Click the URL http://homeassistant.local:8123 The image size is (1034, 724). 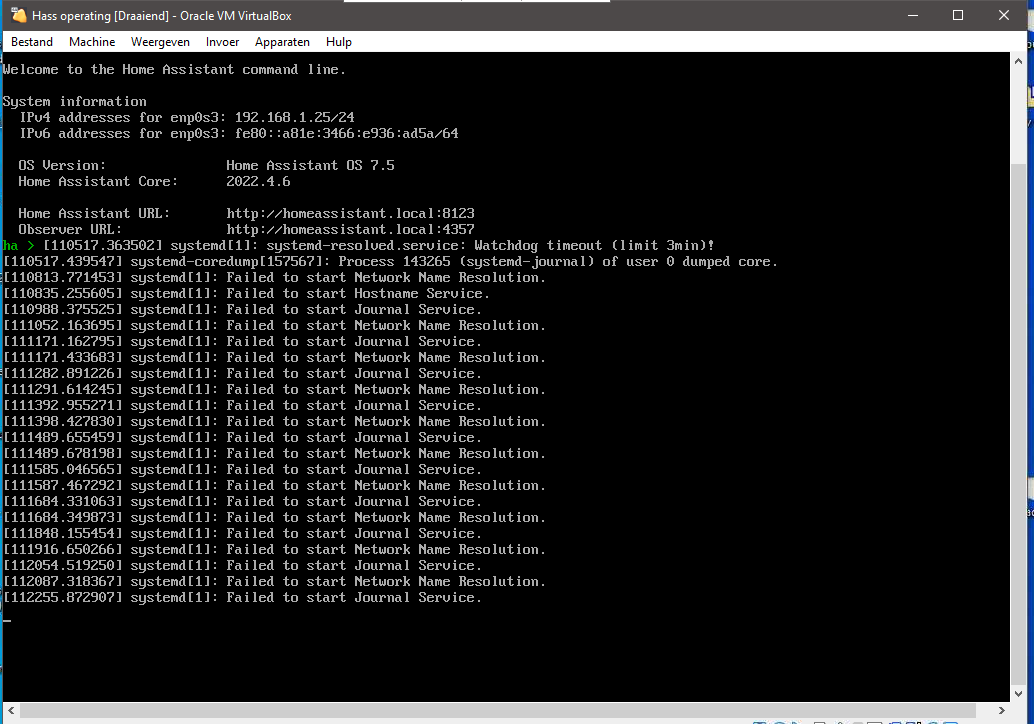(x=350, y=213)
